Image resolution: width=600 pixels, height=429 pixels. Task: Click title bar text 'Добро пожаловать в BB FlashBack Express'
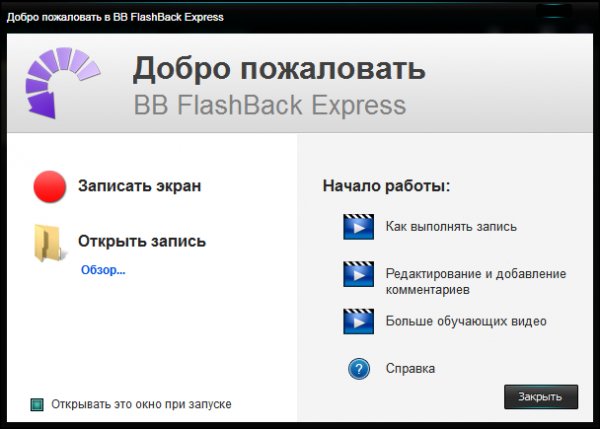(x=115, y=17)
